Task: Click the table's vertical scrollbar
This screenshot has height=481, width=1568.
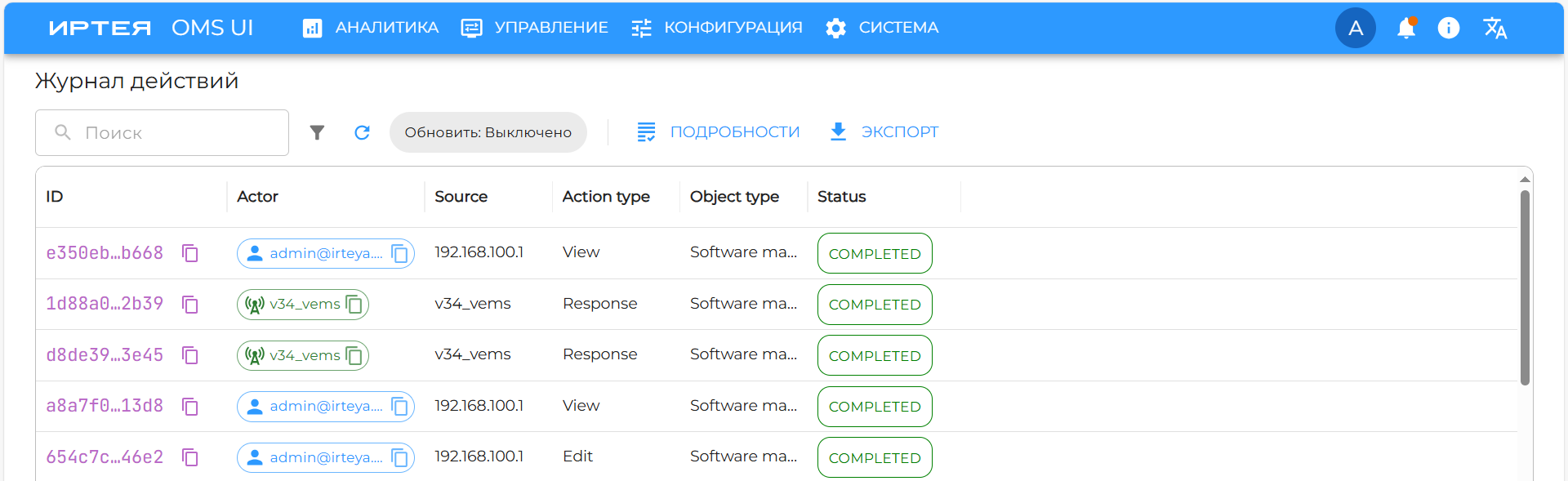Action: point(1524,286)
